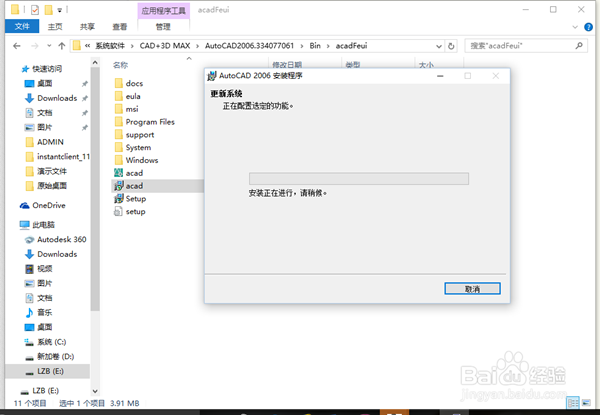
Task: Select the System folder
Action: click(132, 148)
